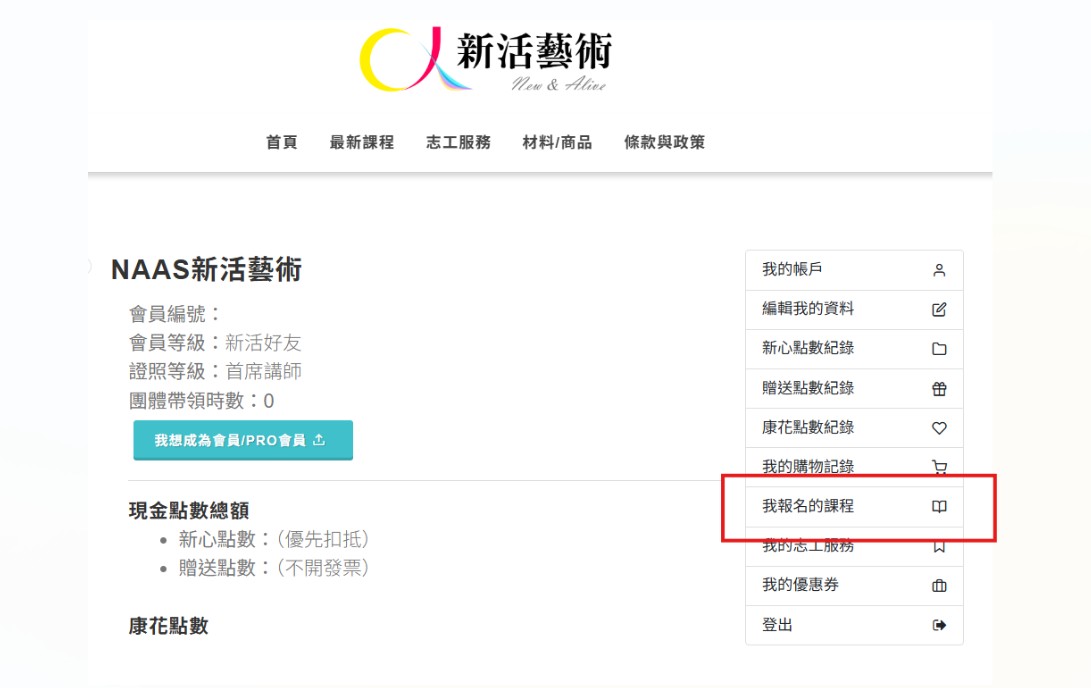Select 登出 to log out
1091x688 pixels.
click(x=854, y=625)
